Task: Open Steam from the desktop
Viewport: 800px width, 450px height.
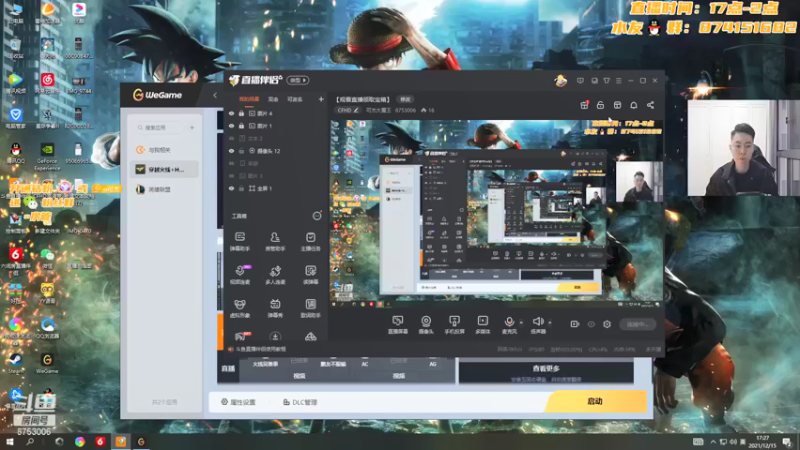Action: 15,363
